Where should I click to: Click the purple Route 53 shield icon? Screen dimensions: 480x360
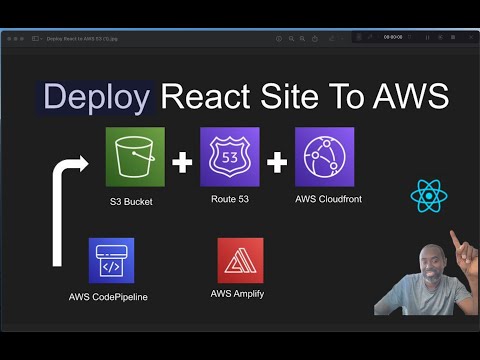click(230, 157)
